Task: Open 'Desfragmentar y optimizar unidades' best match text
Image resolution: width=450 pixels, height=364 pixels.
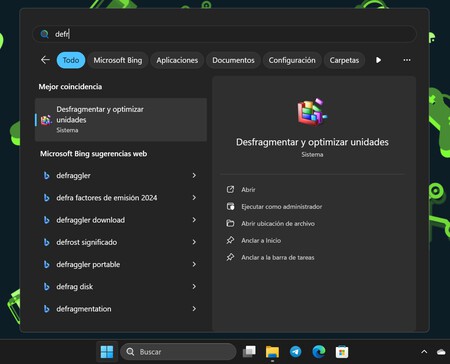Action: coord(100,114)
